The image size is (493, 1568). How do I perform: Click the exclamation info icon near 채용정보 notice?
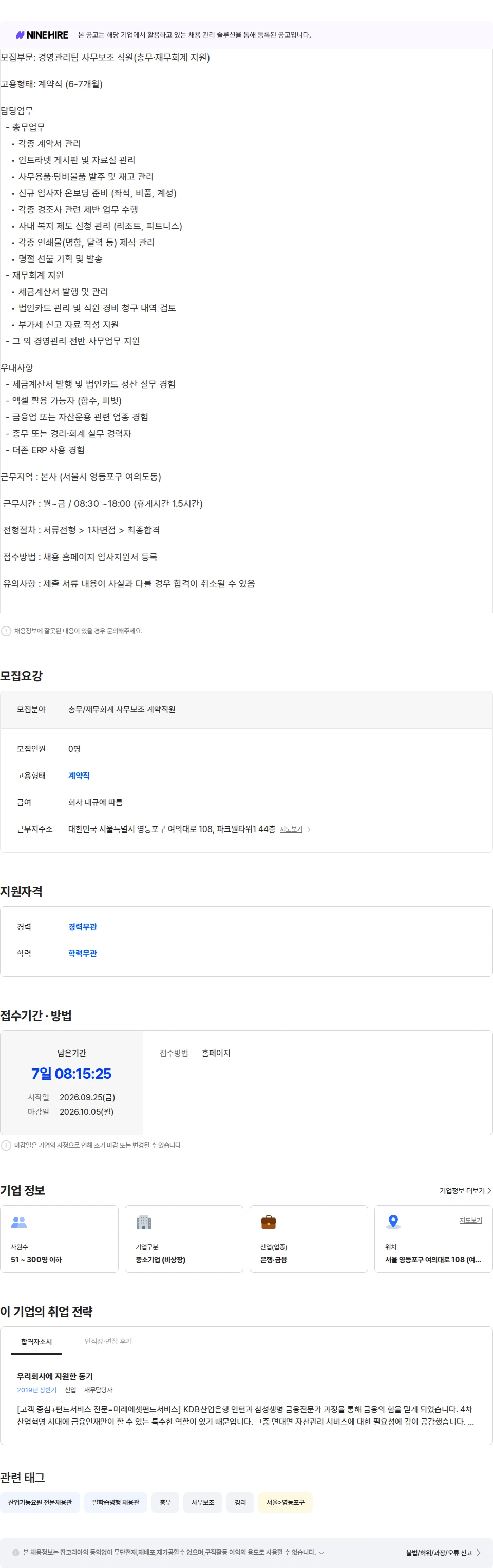(x=6, y=631)
